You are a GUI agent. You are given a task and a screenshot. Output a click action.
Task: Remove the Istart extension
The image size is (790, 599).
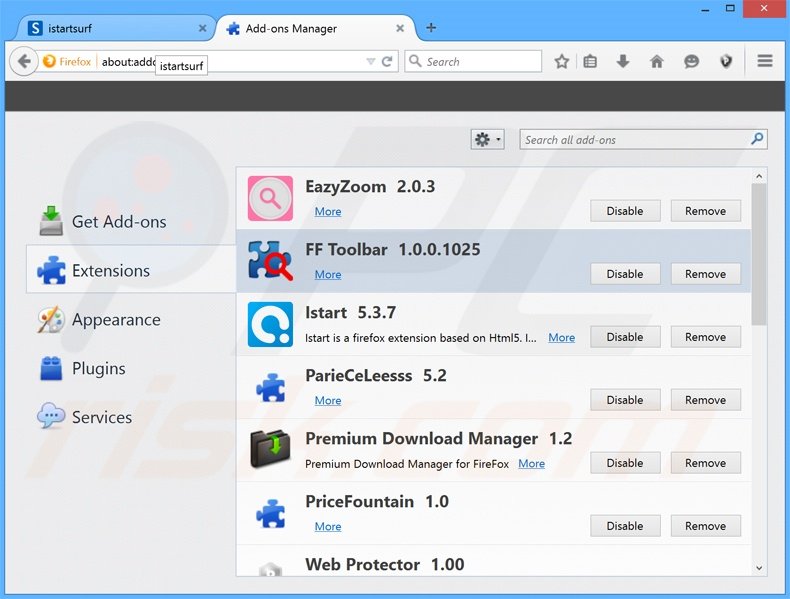(705, 337)
